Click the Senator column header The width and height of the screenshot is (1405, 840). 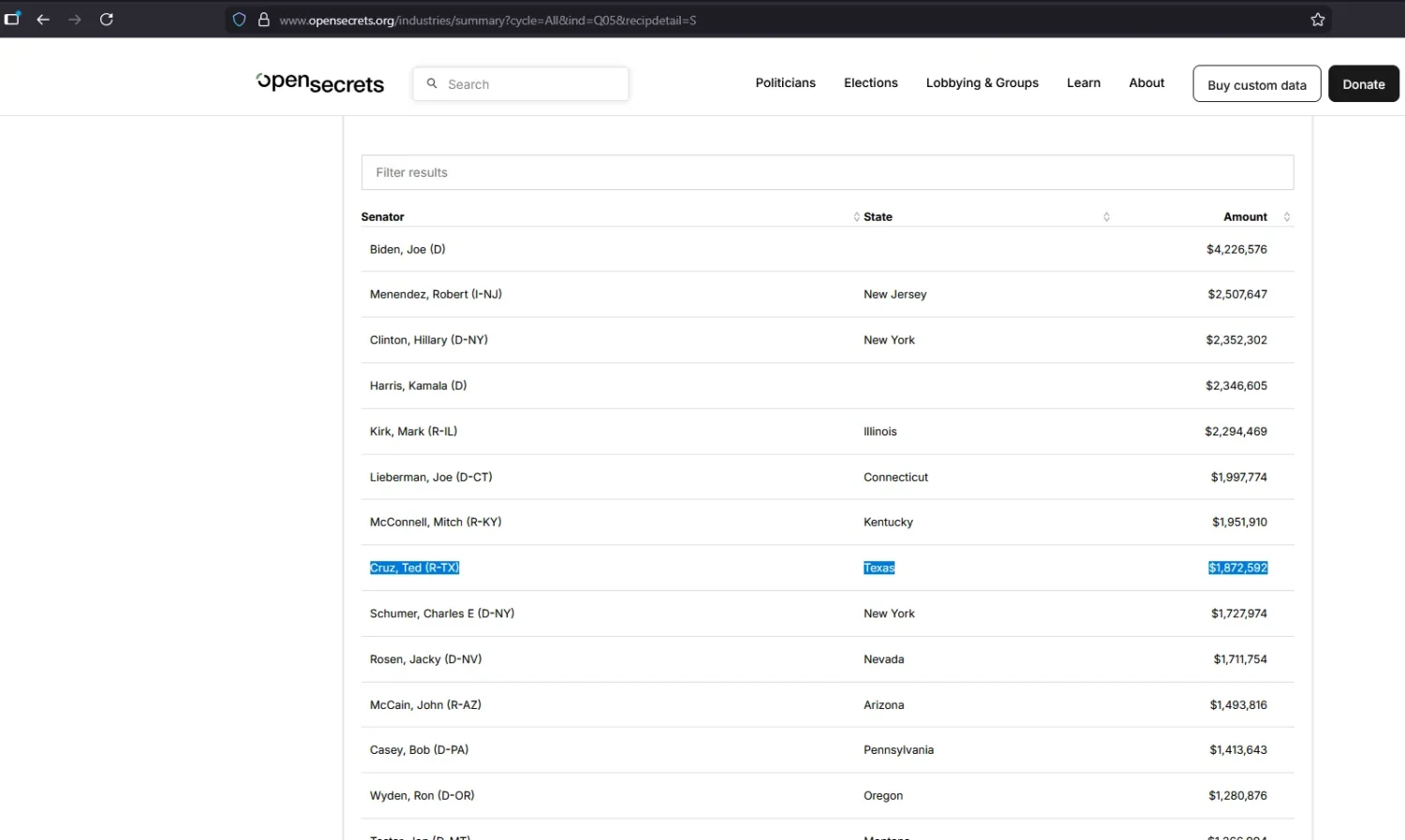coord(383,216)
